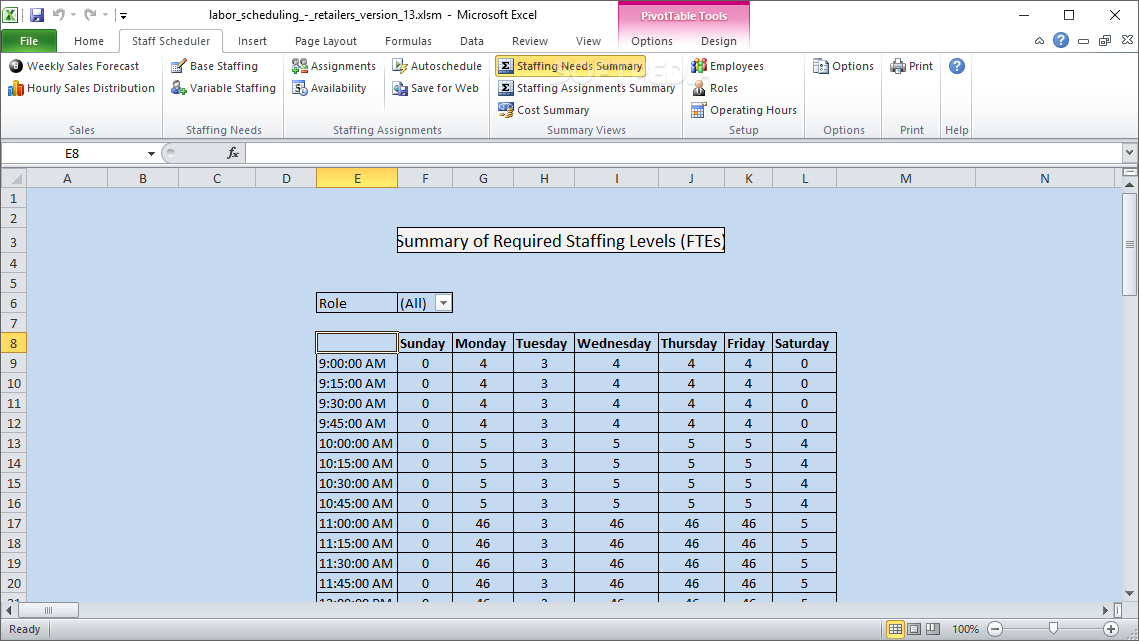Open Customize Quick Access Toolbar dropdown
Viewport: 1139px width, 641px height.
click(123, 15)
